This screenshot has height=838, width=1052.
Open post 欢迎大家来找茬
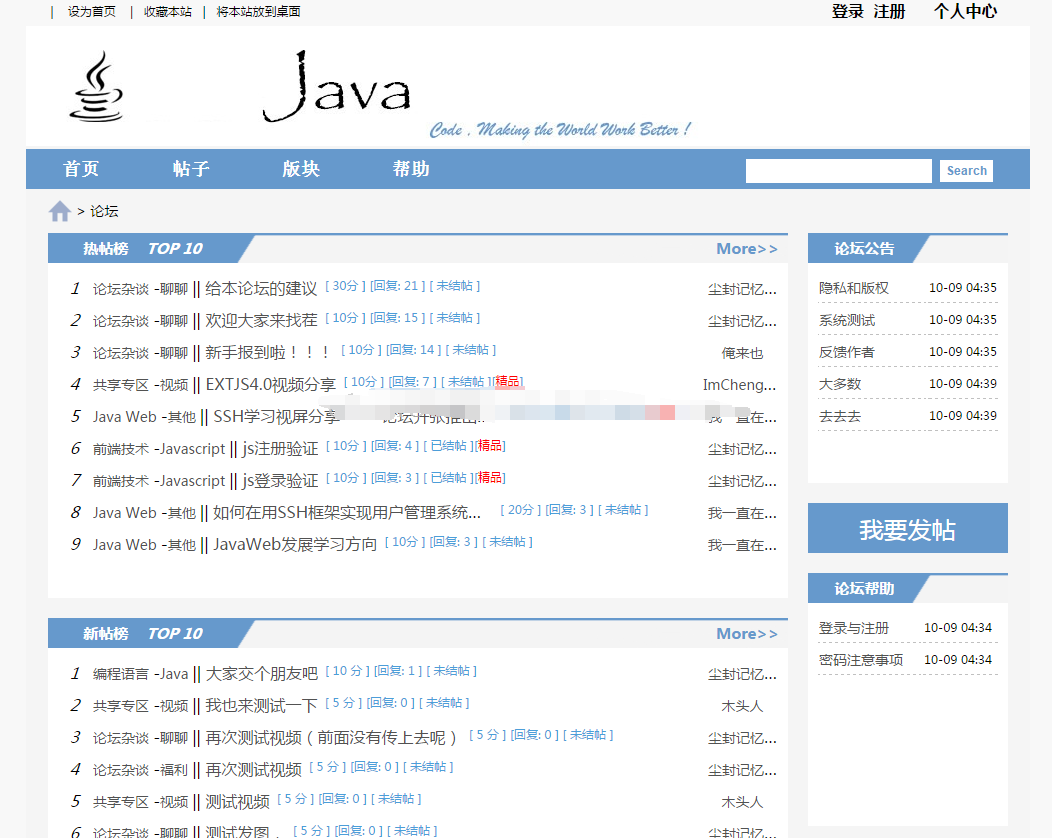click(261, 321)
